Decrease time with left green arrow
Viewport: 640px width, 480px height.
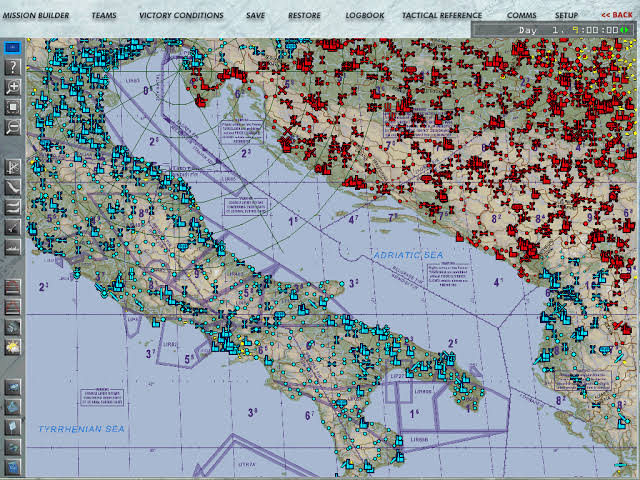pos(622,30)
